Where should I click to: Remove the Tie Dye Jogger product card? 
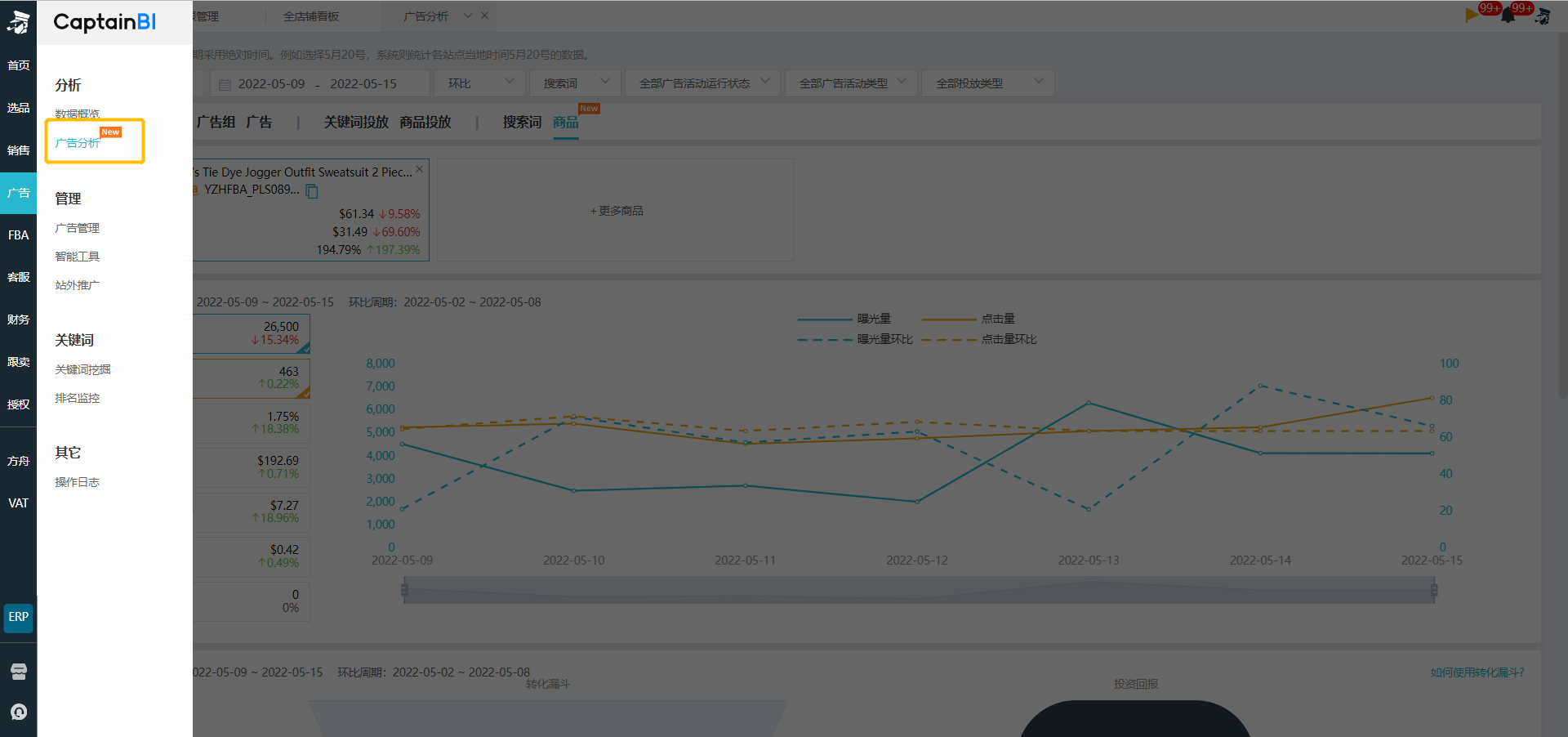420,169
